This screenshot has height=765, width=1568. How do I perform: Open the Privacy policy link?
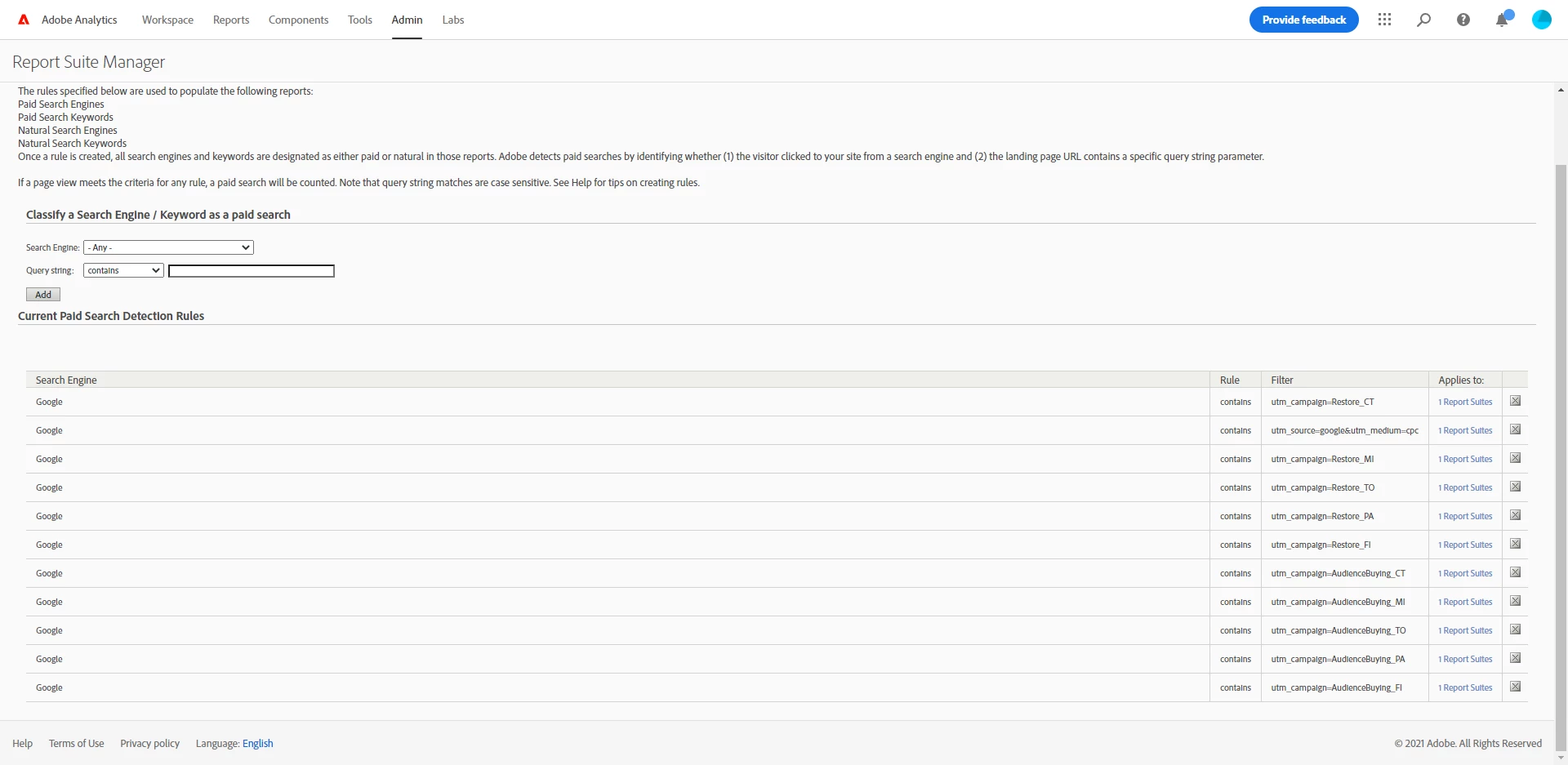(x=149, y=743)
